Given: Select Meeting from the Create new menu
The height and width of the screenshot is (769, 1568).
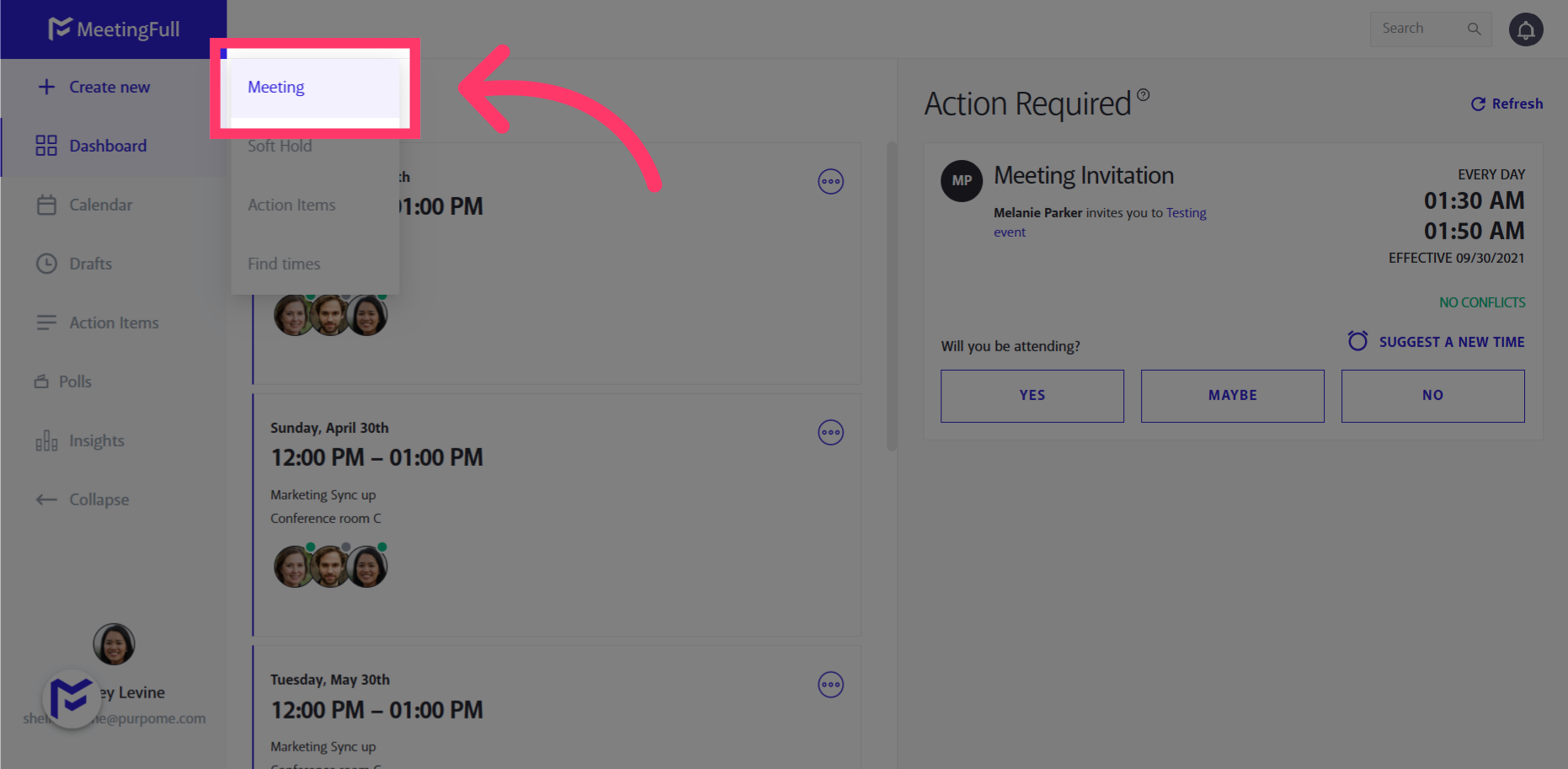Looking at the screenshot, I should point(275,86).
